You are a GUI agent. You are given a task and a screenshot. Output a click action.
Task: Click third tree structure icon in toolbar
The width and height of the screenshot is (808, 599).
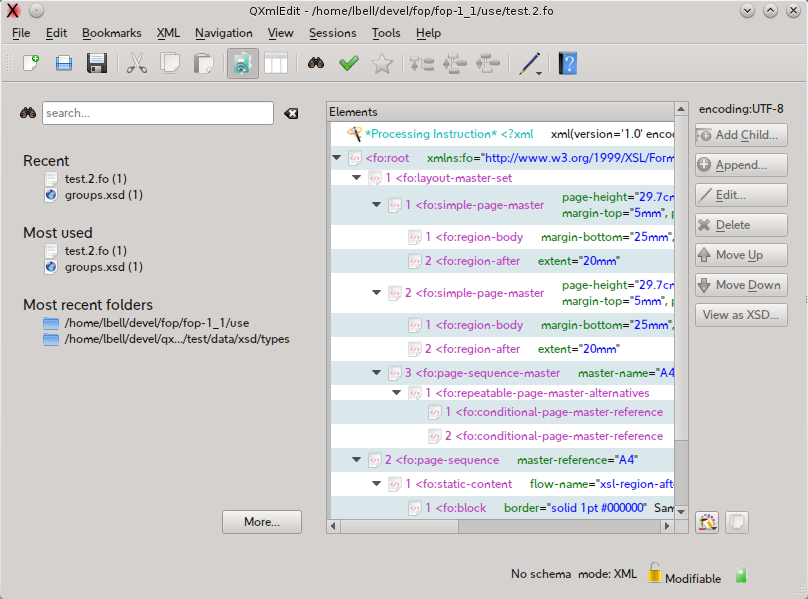click(x=487, y=63)
